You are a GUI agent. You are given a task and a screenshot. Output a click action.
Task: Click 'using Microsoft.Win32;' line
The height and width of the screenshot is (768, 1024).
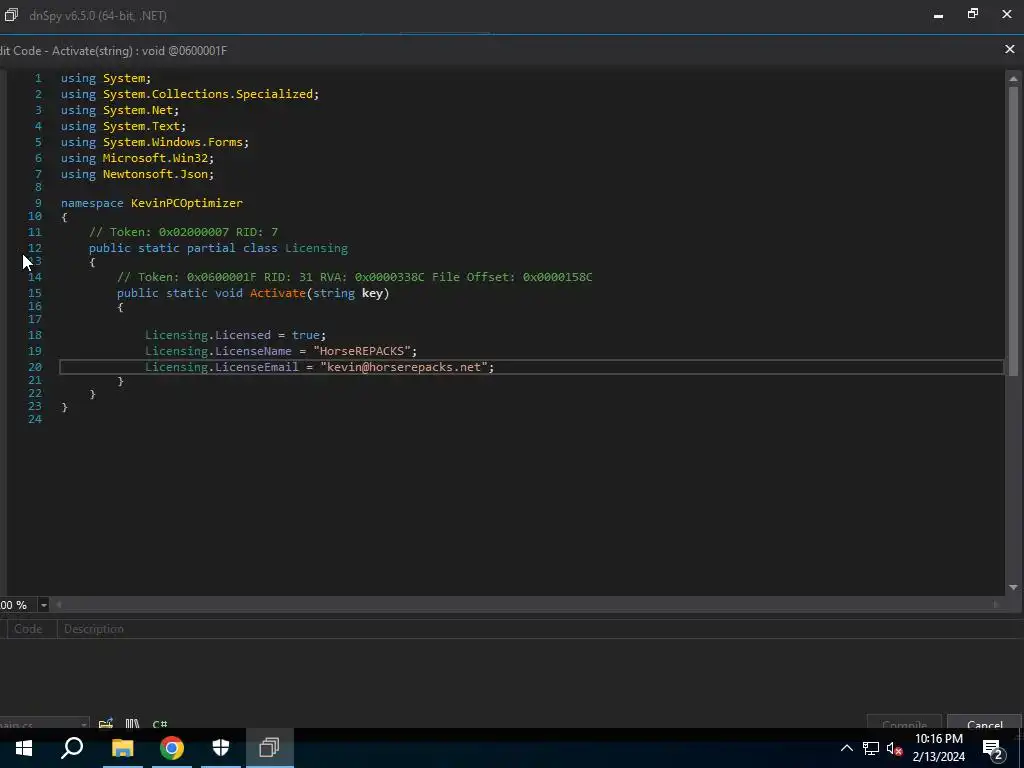tap(137, 158)
